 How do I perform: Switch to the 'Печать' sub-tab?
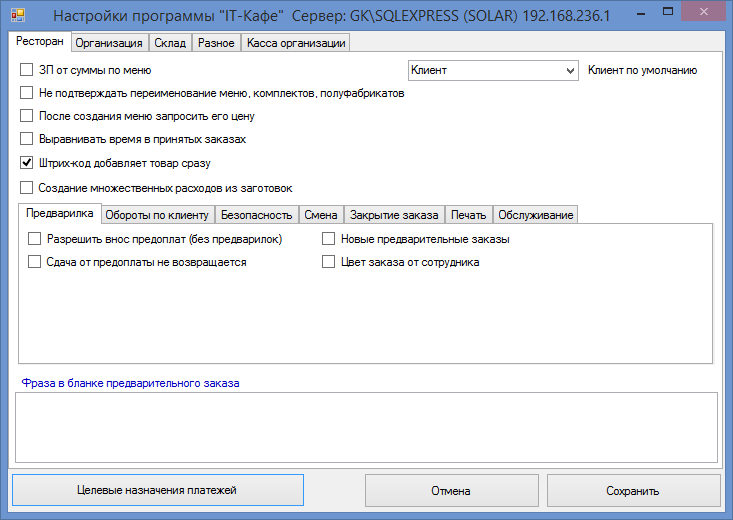pyautogui.click(x=467, y=215)
